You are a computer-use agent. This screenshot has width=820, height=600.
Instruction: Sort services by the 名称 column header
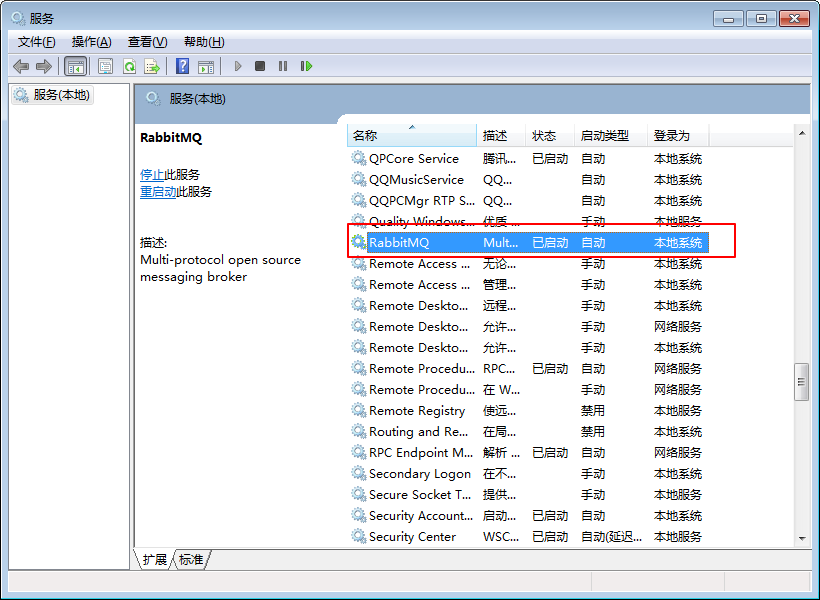[x=410, y=135]
